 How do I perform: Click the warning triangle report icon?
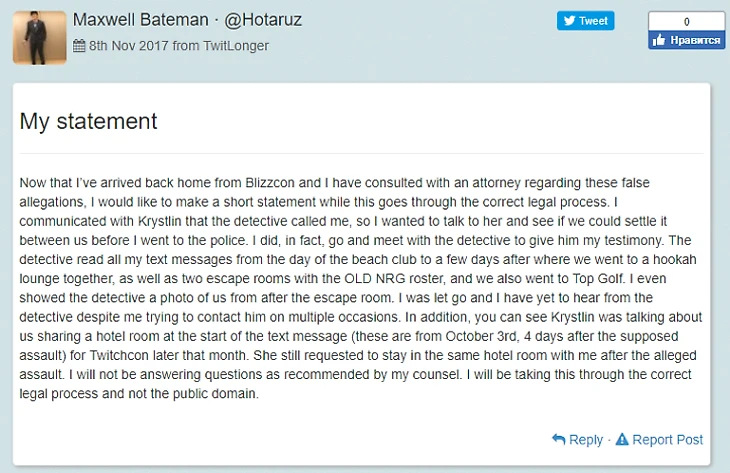coord(621,439)
